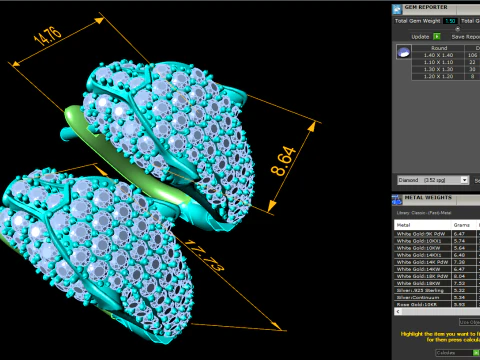
Task: Click the metal table scroll-left arrow
Action: pos(398,311)
